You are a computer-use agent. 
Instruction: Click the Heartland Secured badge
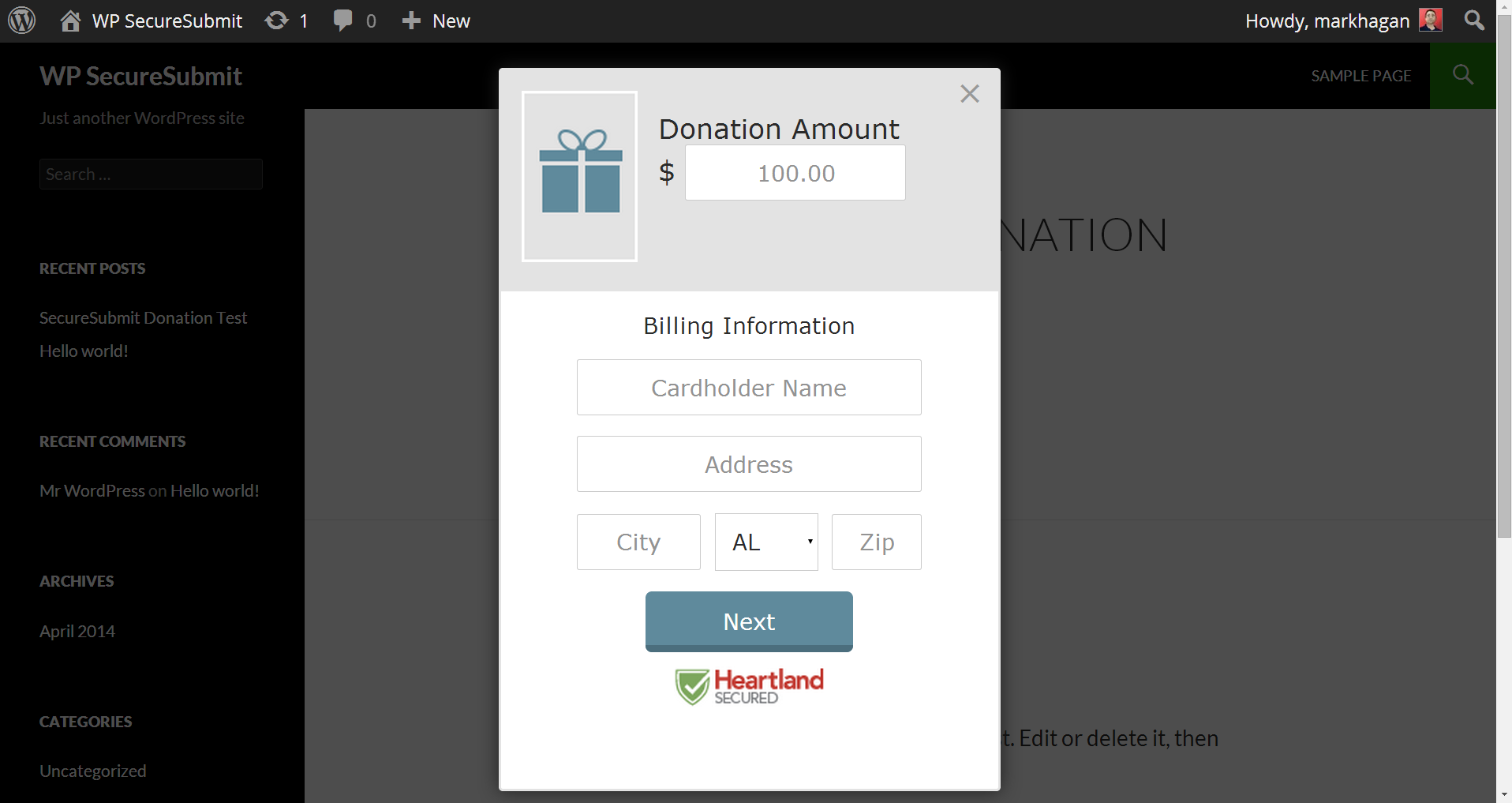point(749,687)
